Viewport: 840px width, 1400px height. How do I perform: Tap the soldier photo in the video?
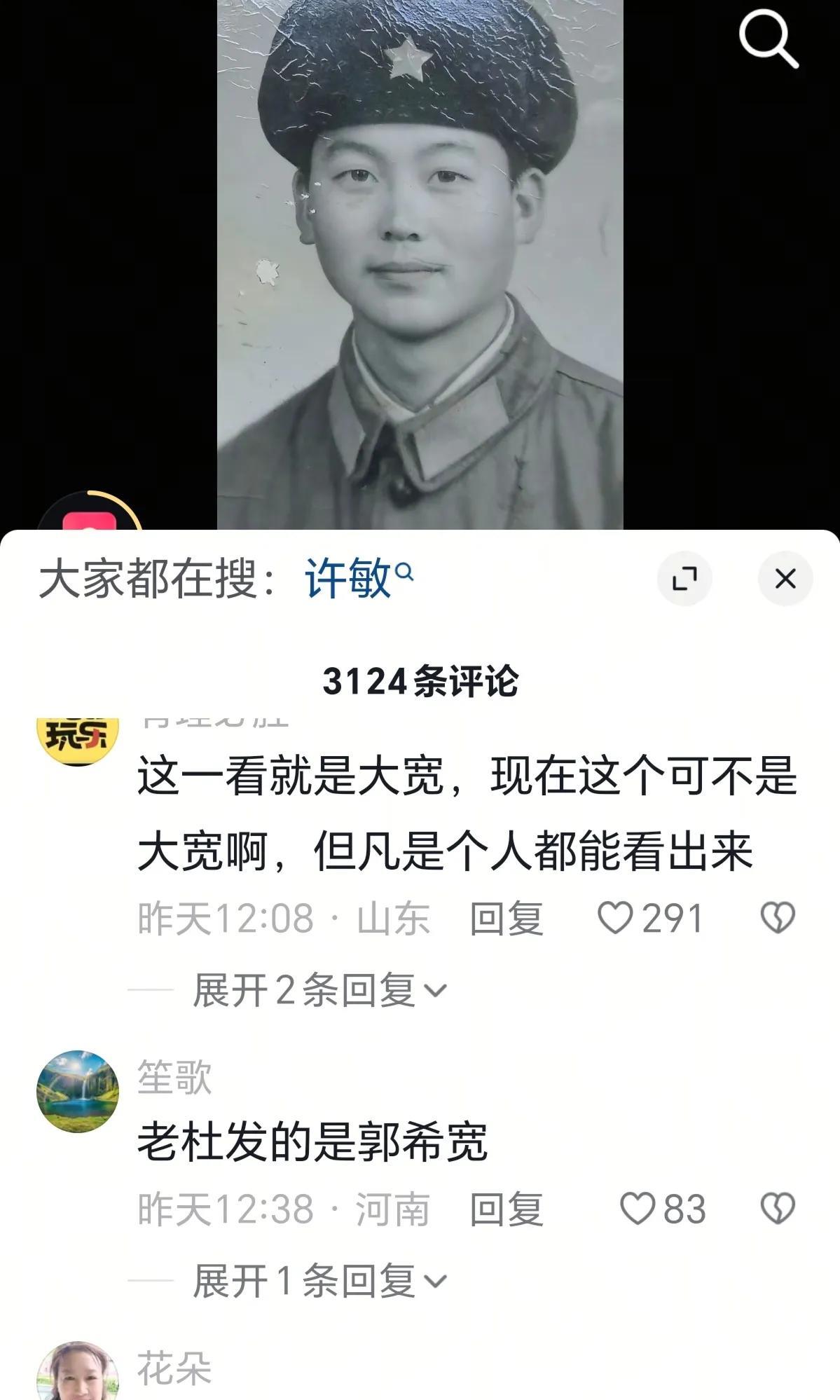pyautogui.click(x=420, y=264)
